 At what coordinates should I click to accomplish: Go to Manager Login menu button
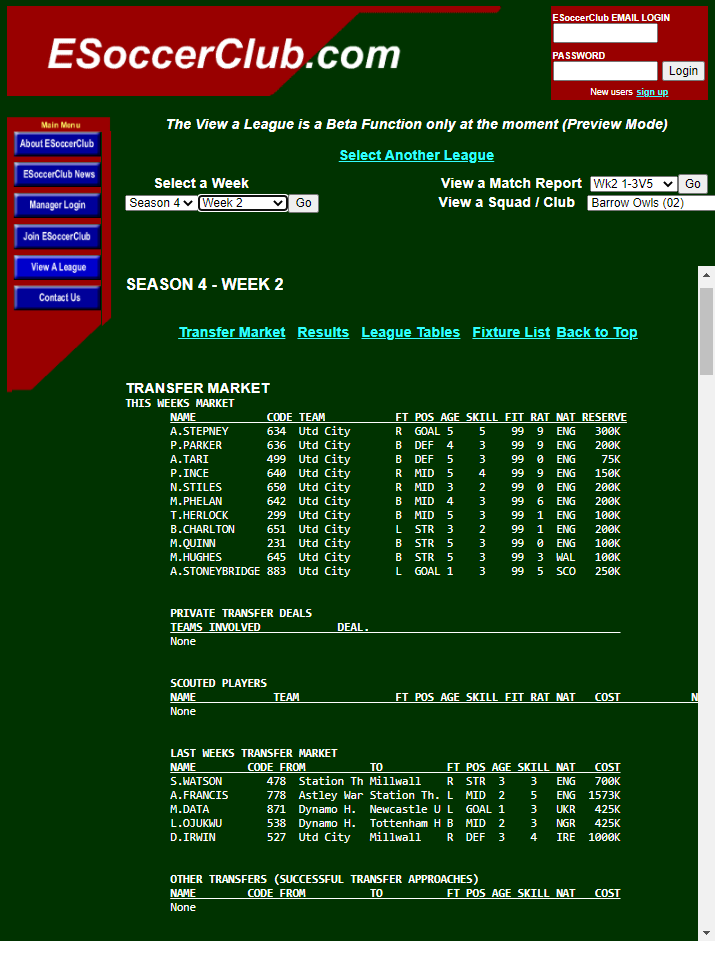[x=57, y=206]
